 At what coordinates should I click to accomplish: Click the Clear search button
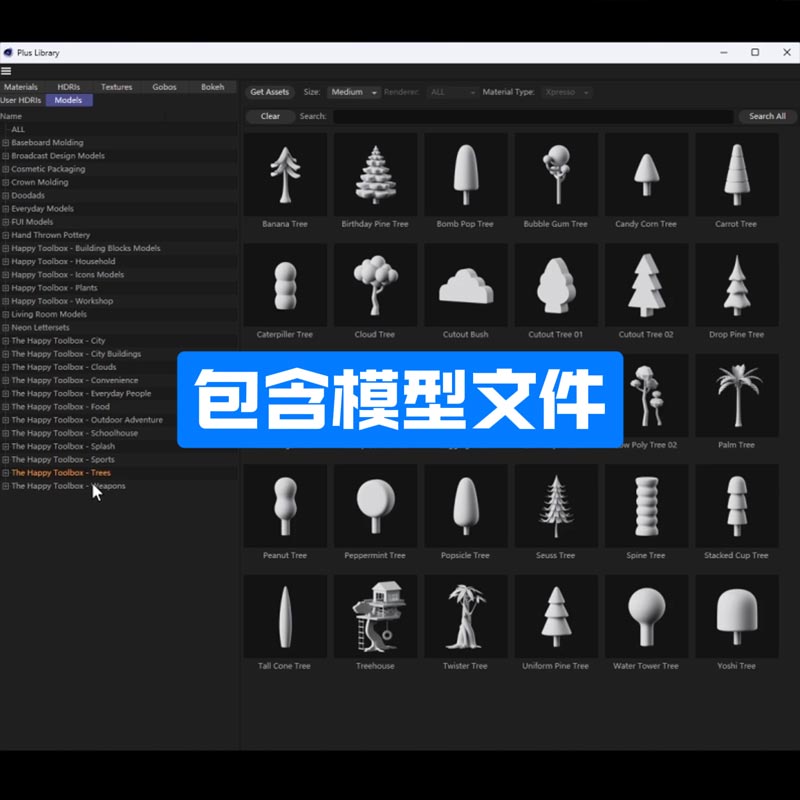tap(270, 116)
